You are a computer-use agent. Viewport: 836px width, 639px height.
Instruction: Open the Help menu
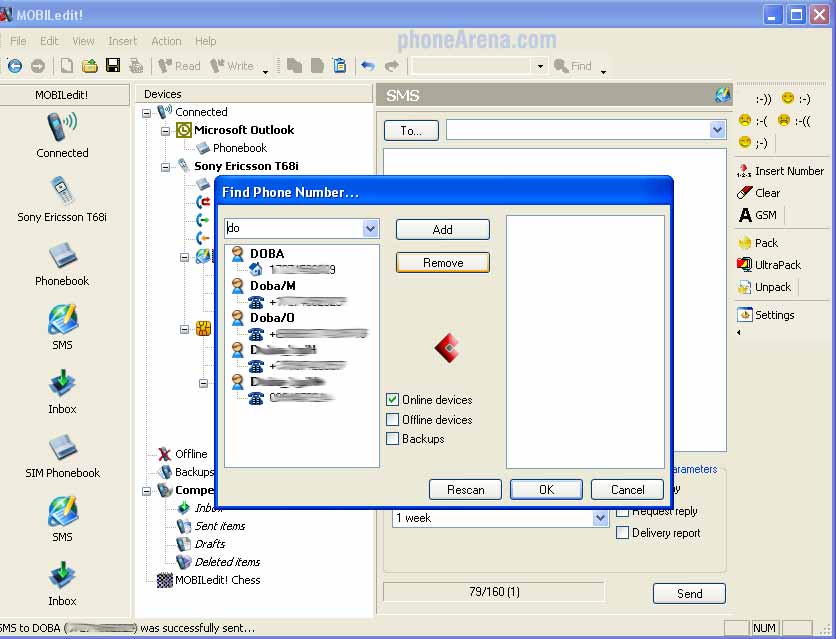[205, 41]
